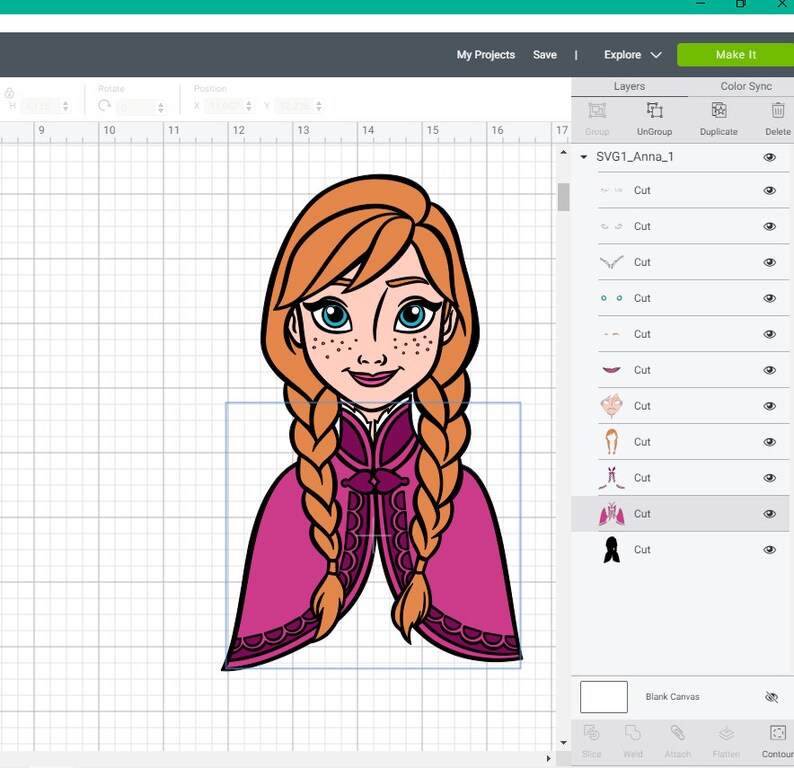The width and height of the screenshot is (794, 768).
Task: Hide the black silhouette Cut layer
Action: tap(769, 550)
